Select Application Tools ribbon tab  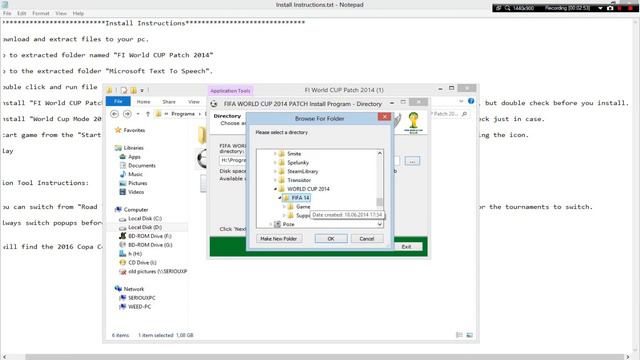click(x=230, y=91)
